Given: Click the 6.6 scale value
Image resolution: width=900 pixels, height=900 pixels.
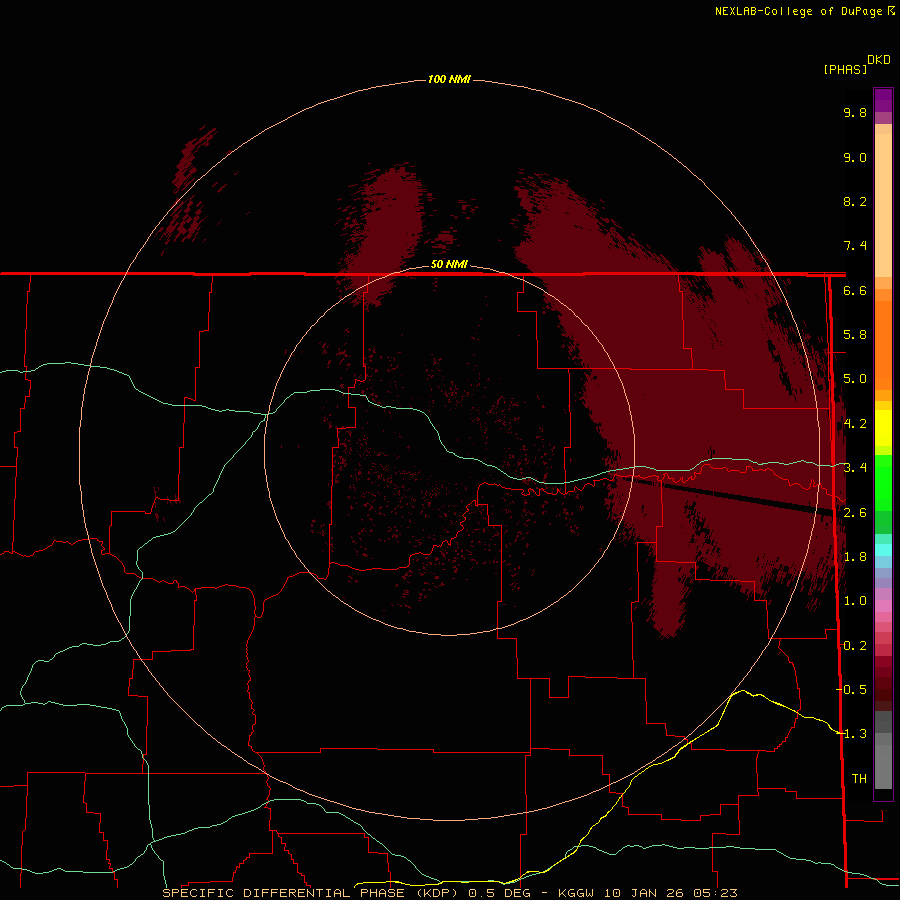Looking at the screenshot, I should coord(855,290).
